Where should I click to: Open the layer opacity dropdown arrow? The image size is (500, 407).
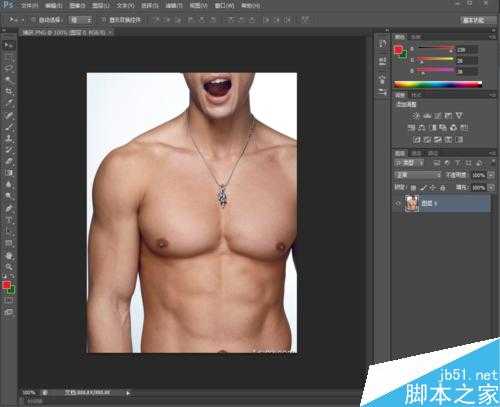pyautogui.click(x=491, y=175)
